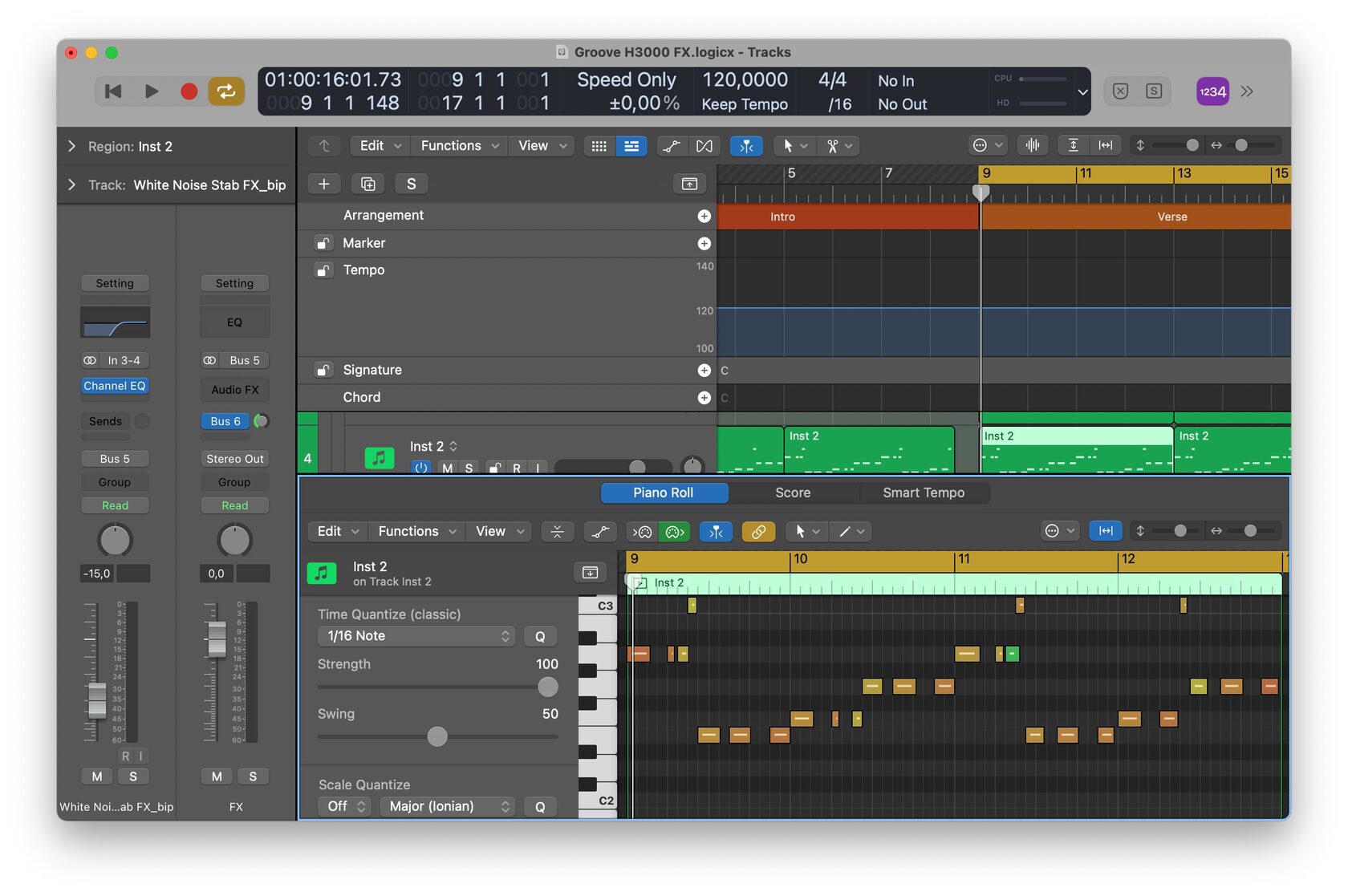Viewport: 1348px width, 896px height.
Task: Open the 1/16 Note quantize dropdown
Action: [416, 636]
